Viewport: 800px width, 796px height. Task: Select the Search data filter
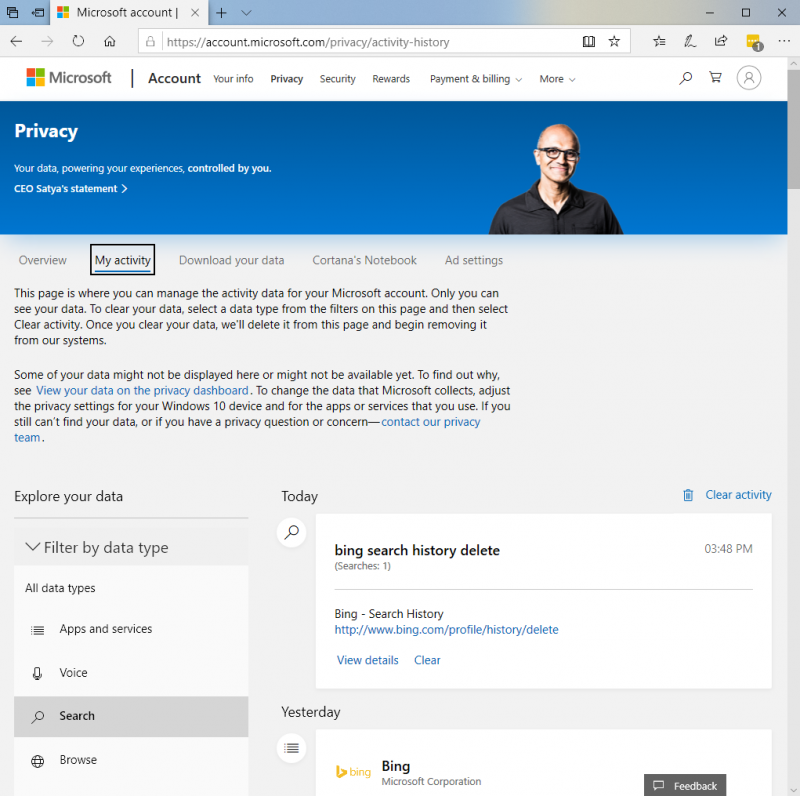click(x=131, y=716)
